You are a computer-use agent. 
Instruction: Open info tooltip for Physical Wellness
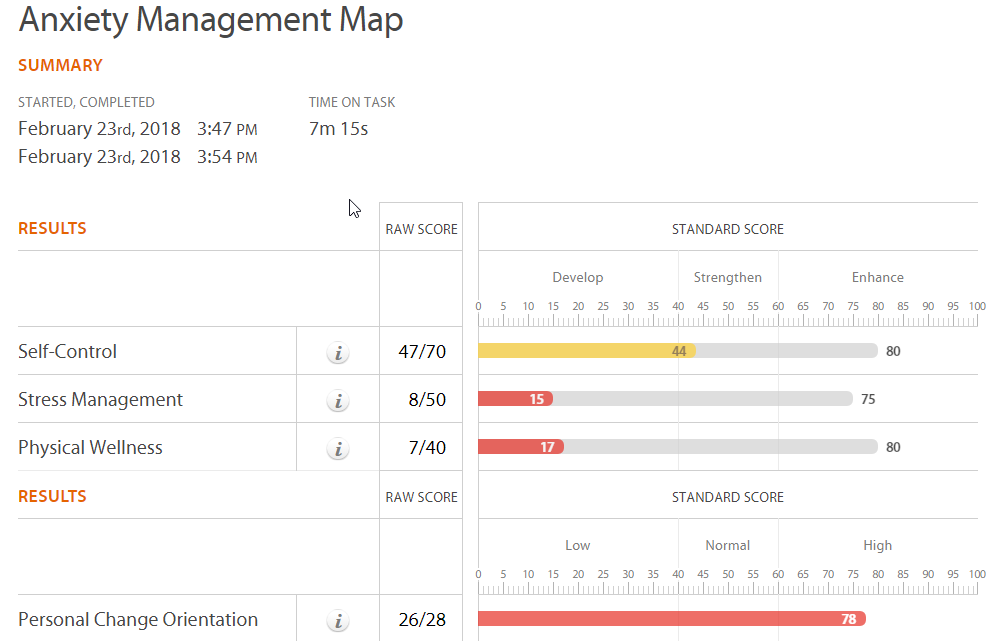click(338, 448)
